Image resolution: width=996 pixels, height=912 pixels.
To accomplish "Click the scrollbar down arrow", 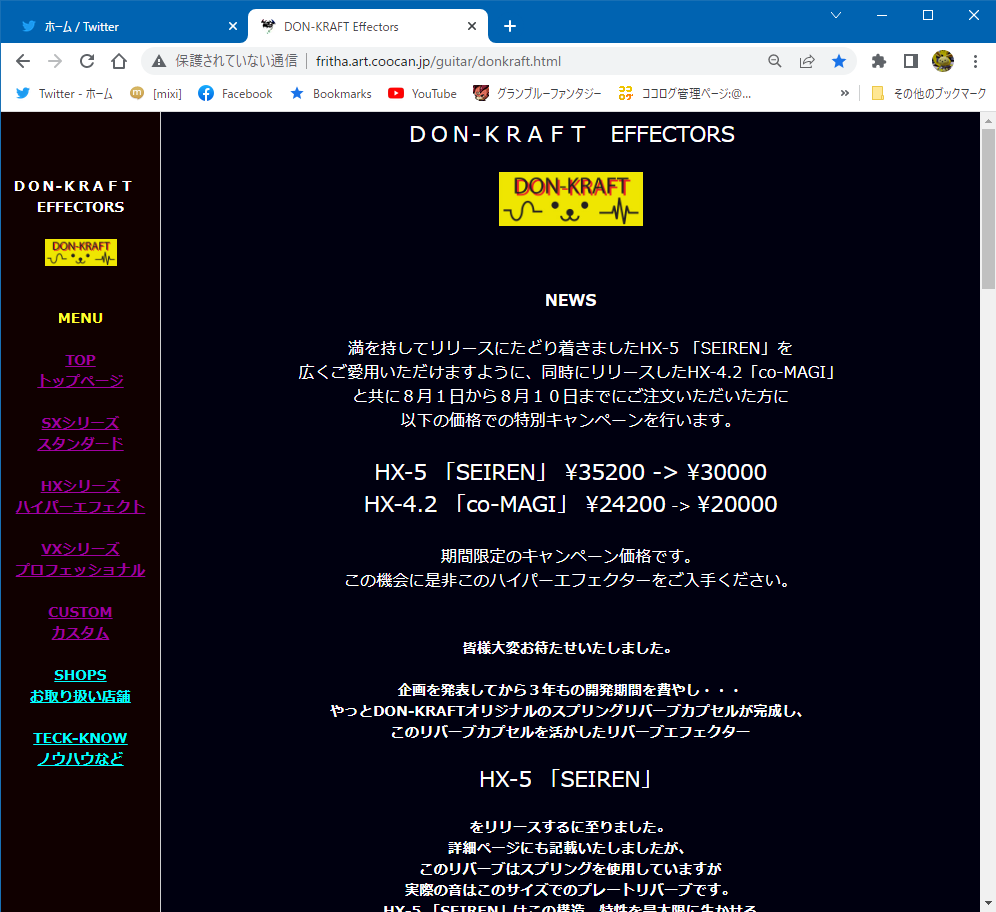I will tap(988, 904).
